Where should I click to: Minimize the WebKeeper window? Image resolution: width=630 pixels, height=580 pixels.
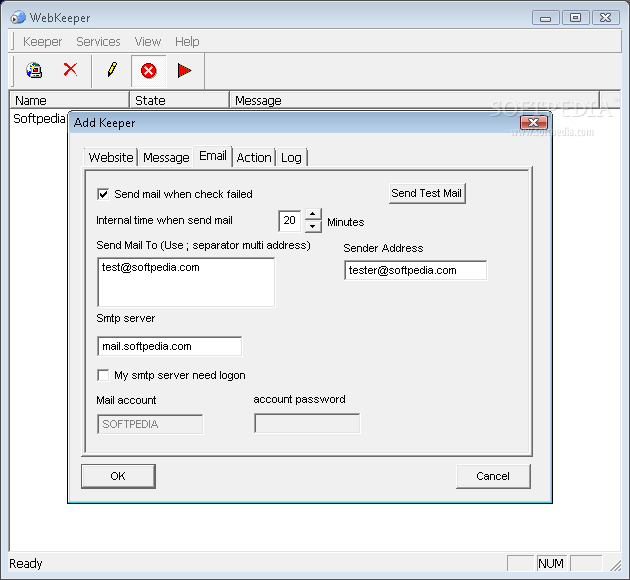pos(545,18)
